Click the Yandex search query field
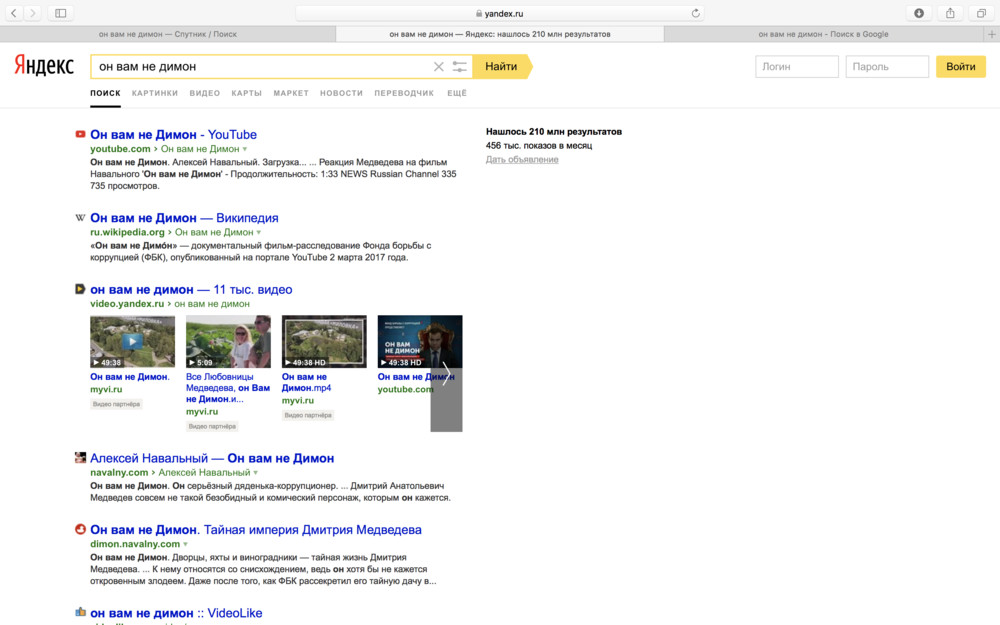1000x625 pixels. (261, 66)
